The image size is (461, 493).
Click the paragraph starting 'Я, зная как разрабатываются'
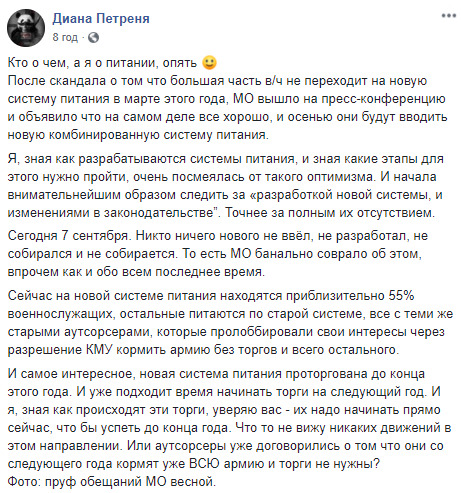pyautogui.click(x=226, y=186)
